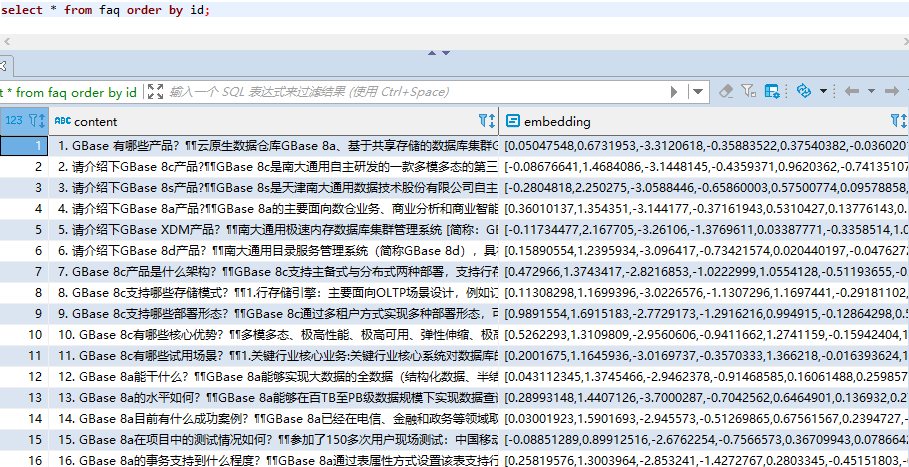Open the custom filter settings icon
This screenshot has height=467, width=909.
pos(748,91)
